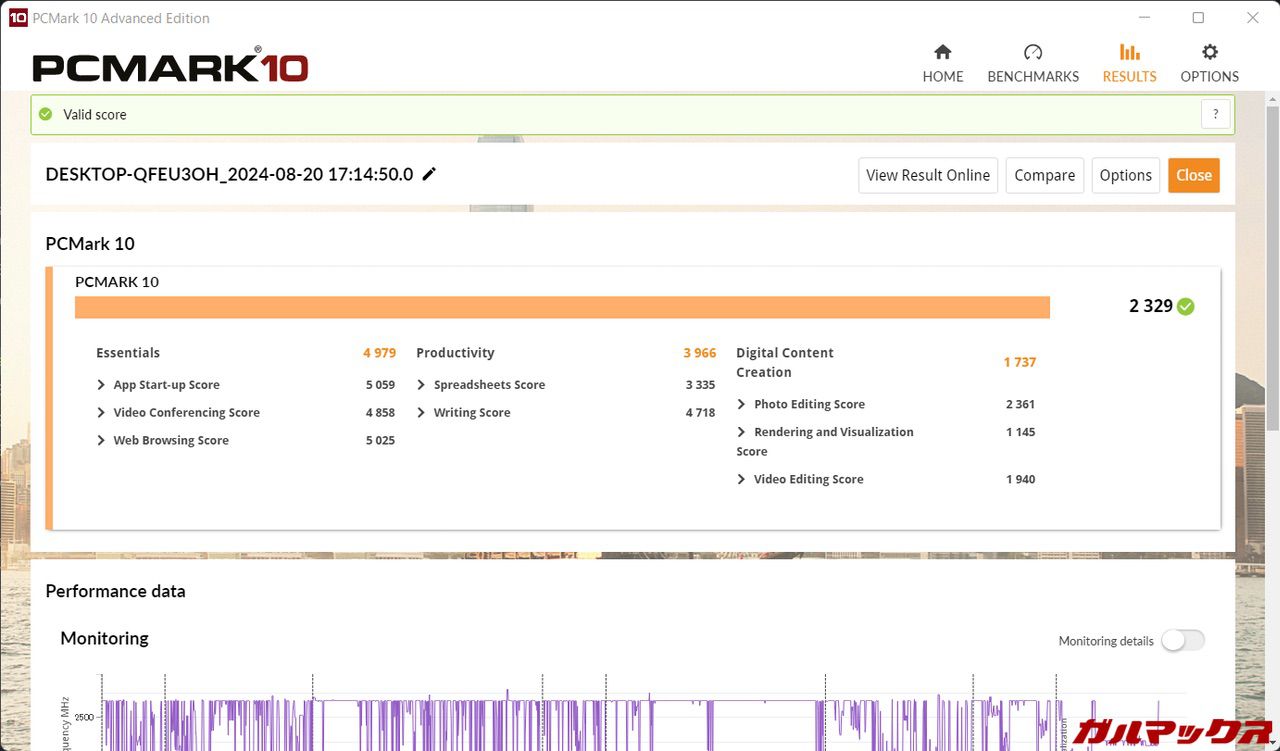Toggle the Monitoring details switch

pyautogui.click(x=1183, y=640)
